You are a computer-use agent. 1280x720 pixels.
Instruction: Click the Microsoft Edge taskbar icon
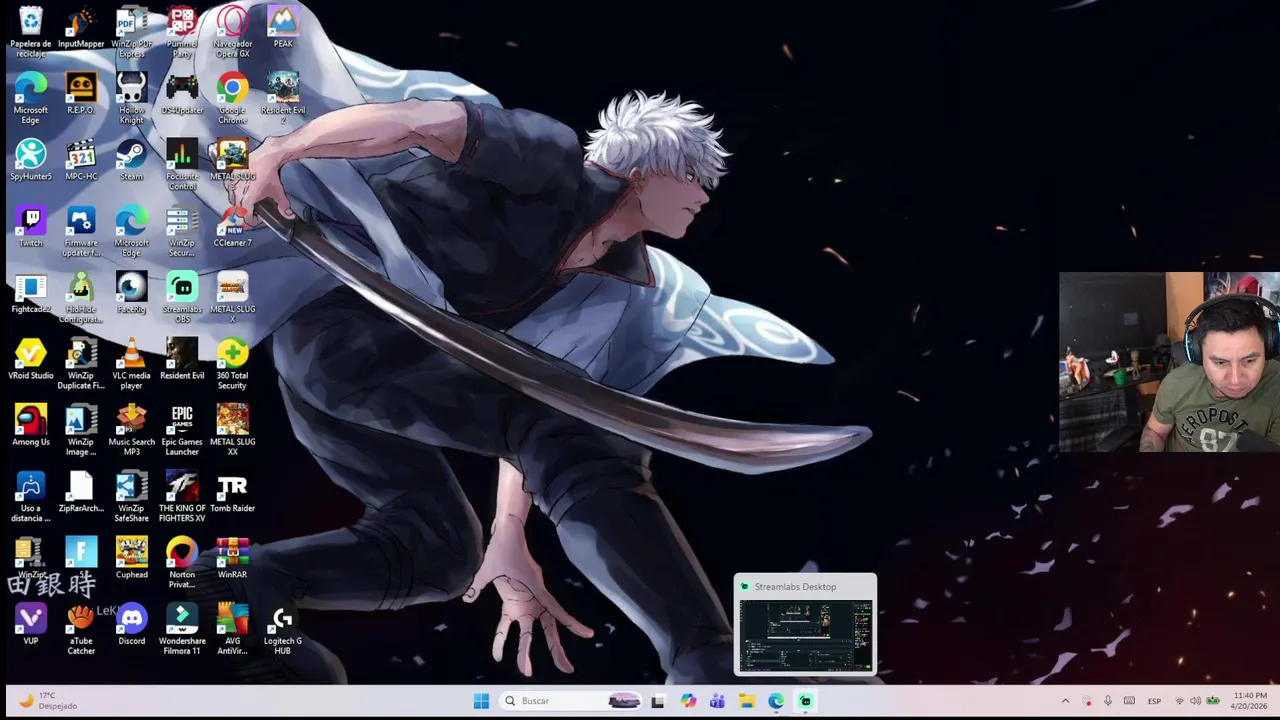(x=776, y=701)
